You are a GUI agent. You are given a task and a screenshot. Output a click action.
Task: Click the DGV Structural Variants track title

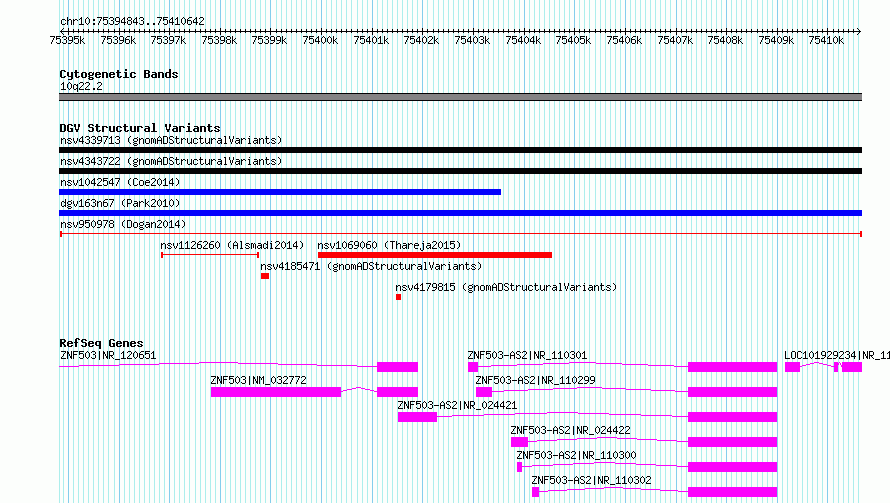[x=140, y=128]
